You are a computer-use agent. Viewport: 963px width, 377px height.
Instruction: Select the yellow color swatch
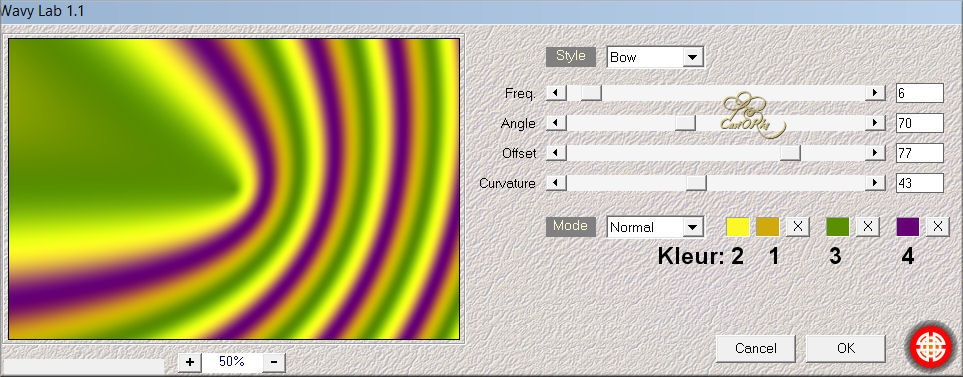point(738,227)
